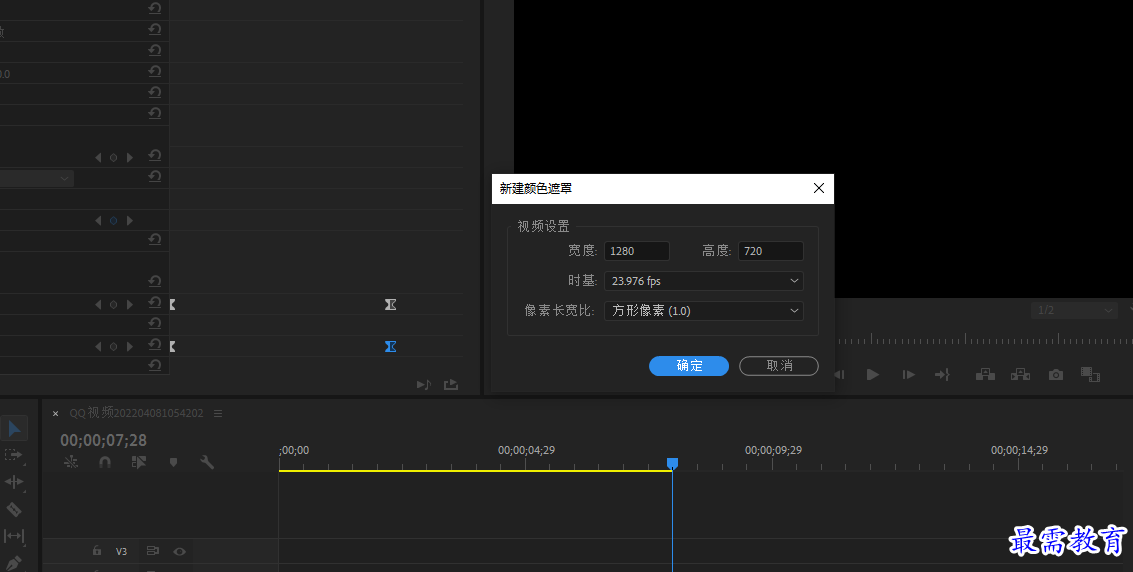The width and height of the screenshot is (1133, 572).
Task: Select the Razor tool
Action: pyautogui.click(x=14, y=509)
